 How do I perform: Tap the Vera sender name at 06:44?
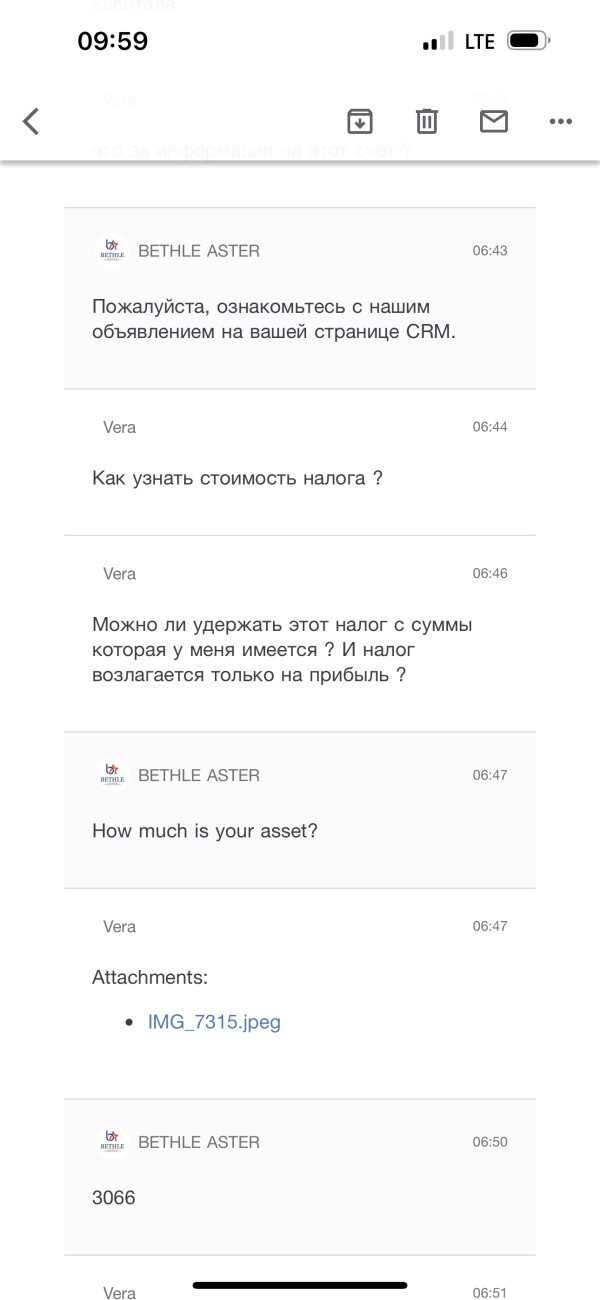click(120, 427)
